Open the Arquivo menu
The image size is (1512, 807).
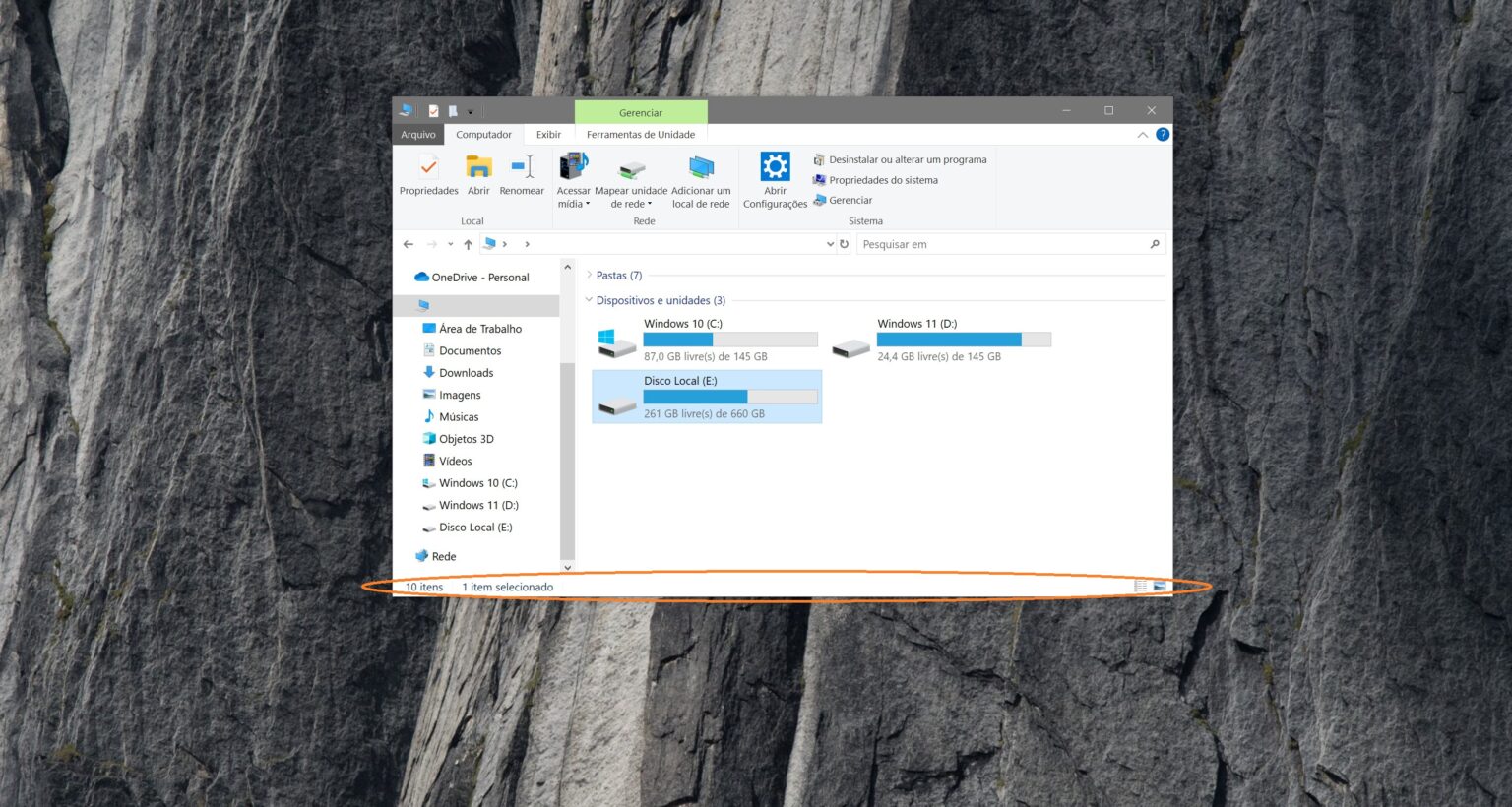click(x=418, y=134)
